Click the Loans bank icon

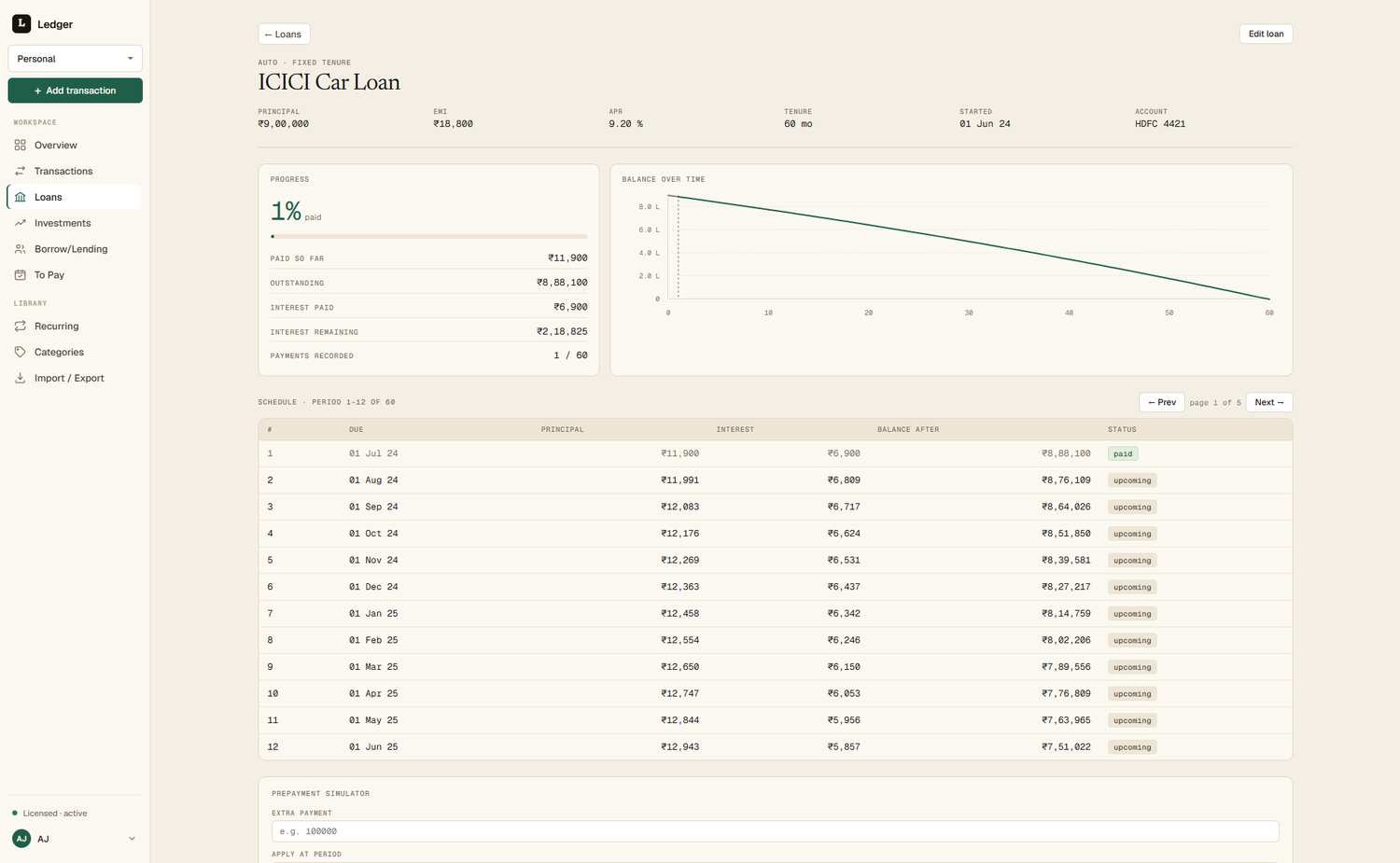[x=21, y=197]
